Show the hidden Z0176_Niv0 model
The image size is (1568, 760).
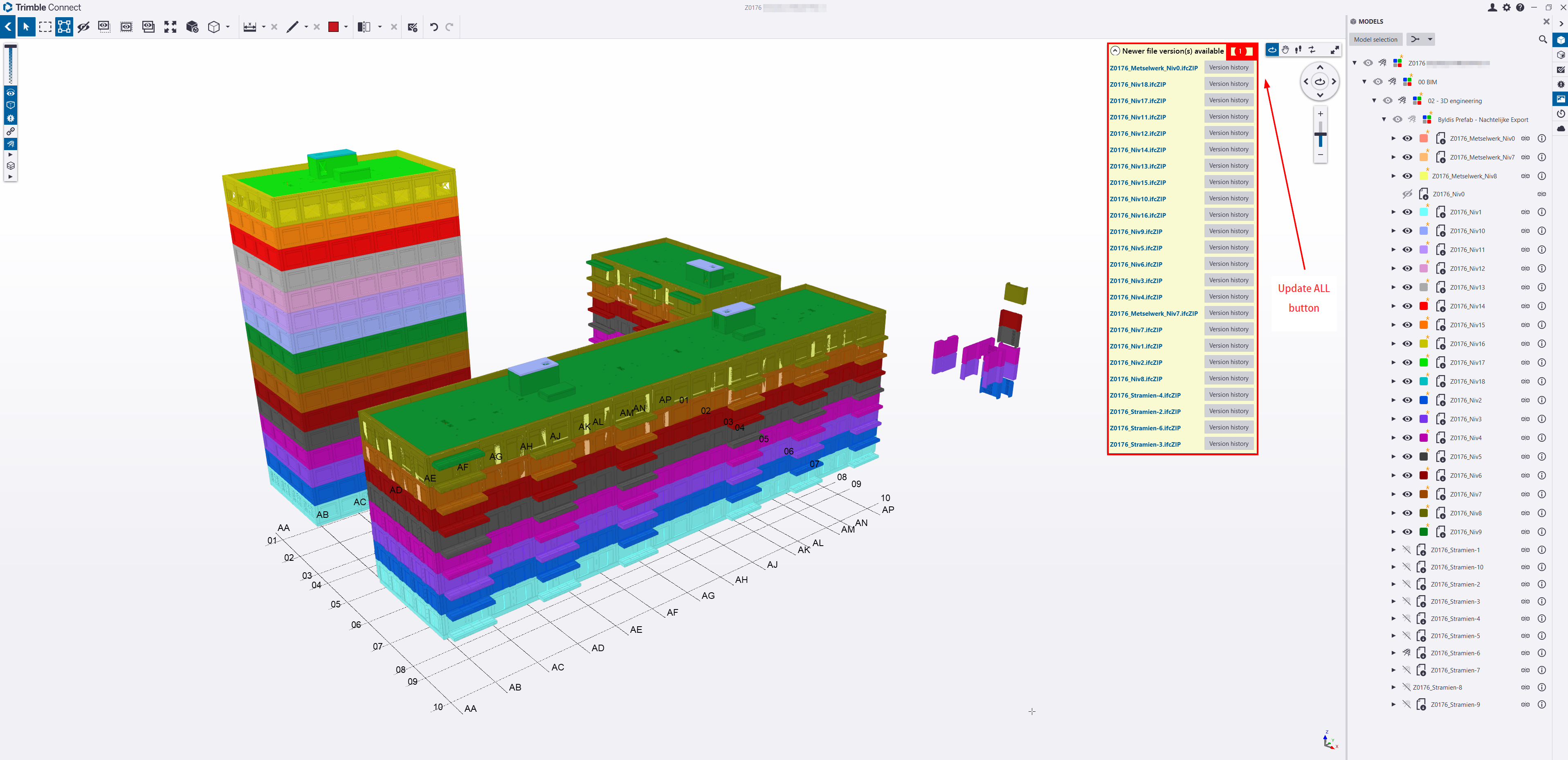click(1407, 194)
